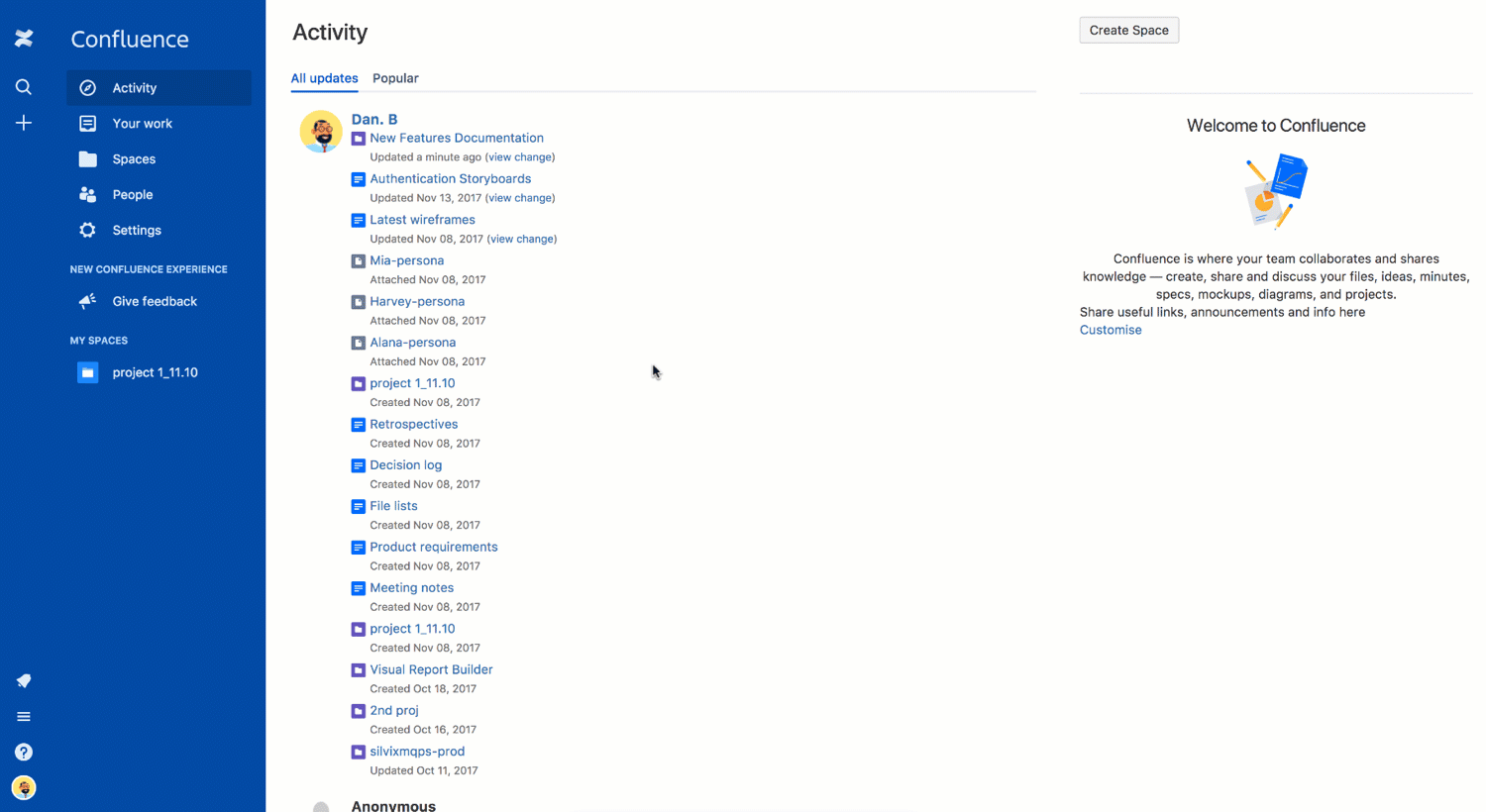This screenshot has width=1486, height=812.
Task: Open Give feedback with the megaphone icon
Action: (87, 301)
